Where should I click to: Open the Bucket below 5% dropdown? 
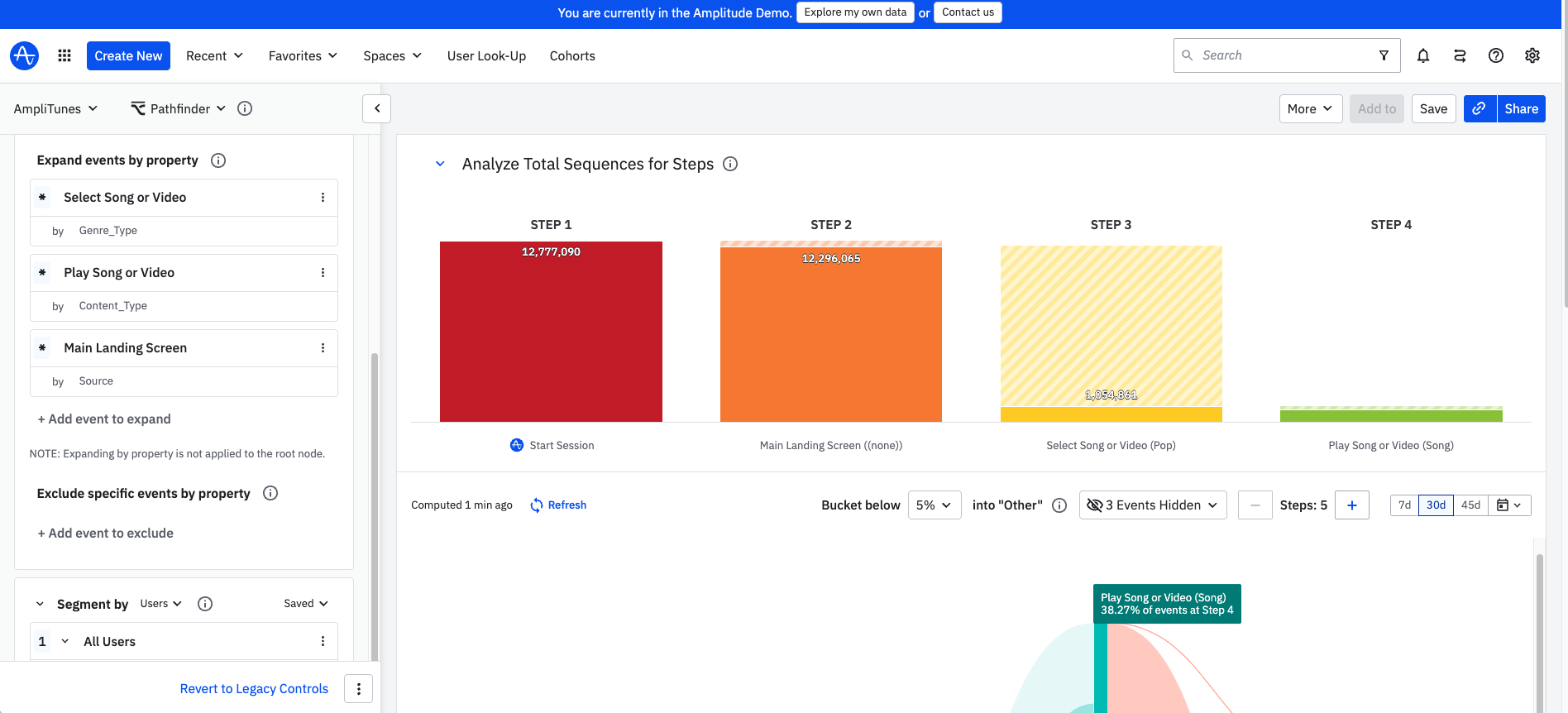935,505
